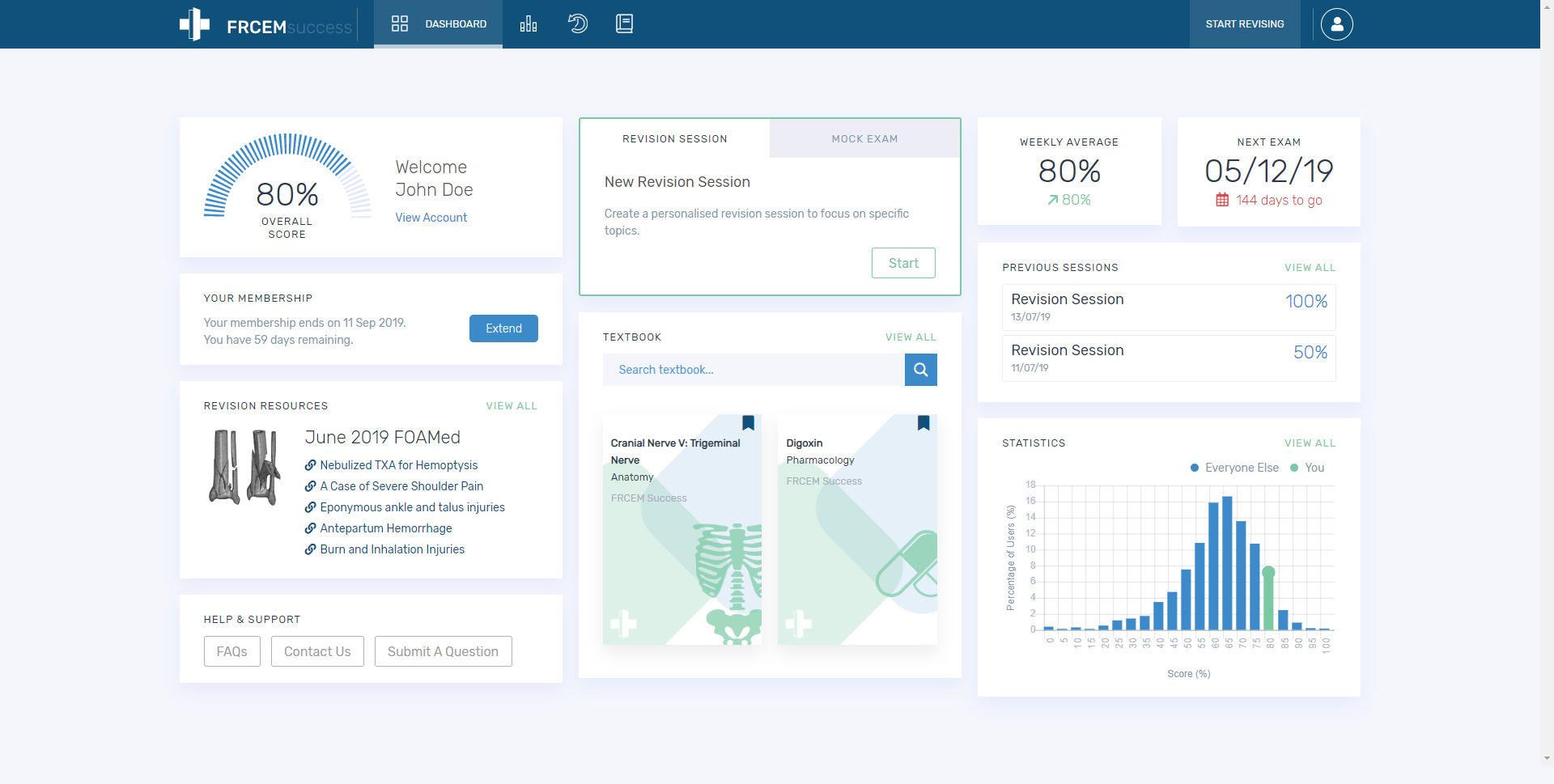Image resolution: width=1554 pixels, height=784 pixels.
Task: Open the user profile avatar icon
Action: (1336, 24)
